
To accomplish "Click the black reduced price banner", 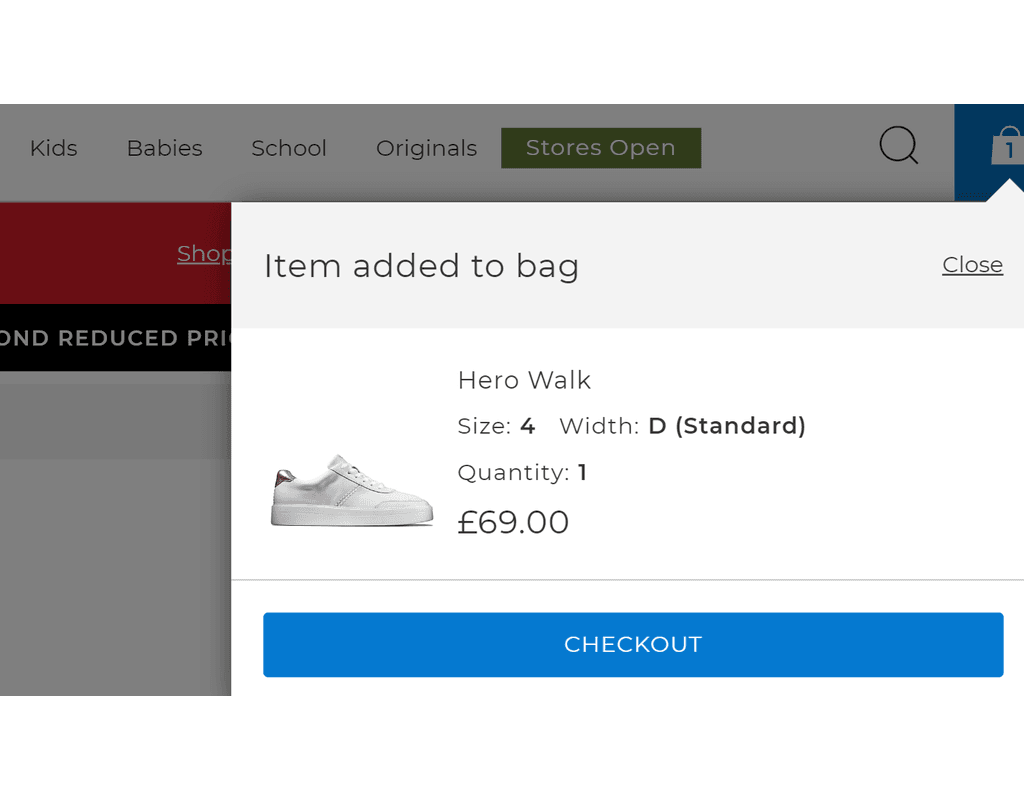I will [x=115, y=338].
